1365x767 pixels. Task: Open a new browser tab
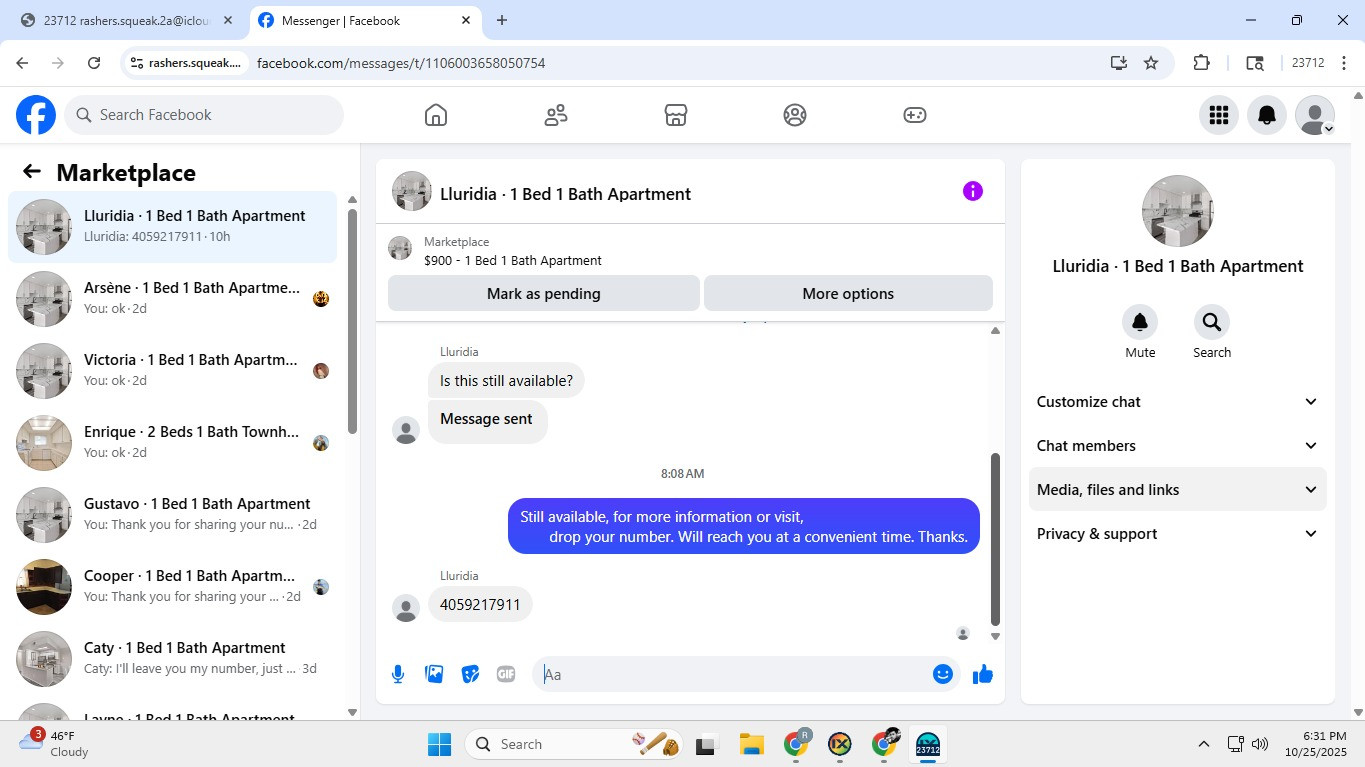pyautogui.click(x=502, y=20)
